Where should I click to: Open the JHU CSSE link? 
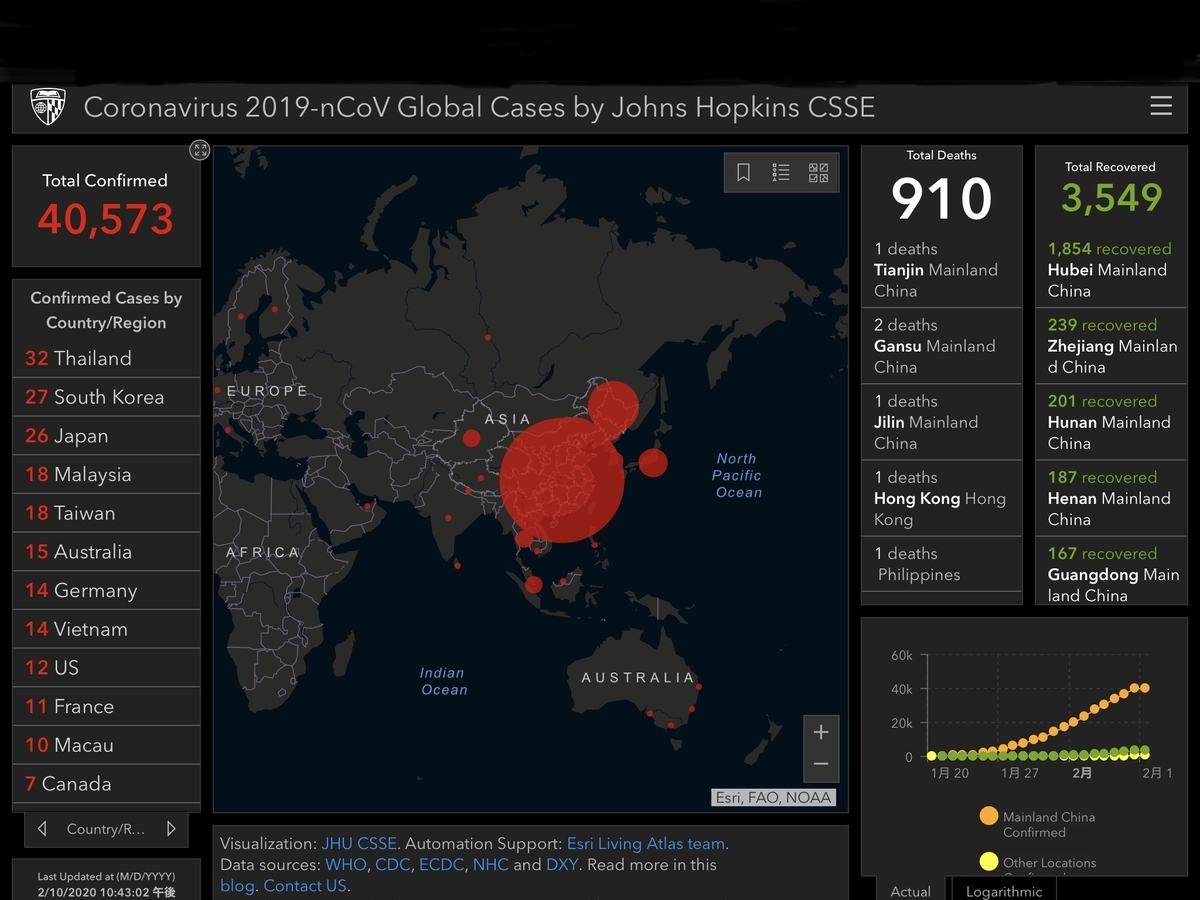tap(359, 843)
